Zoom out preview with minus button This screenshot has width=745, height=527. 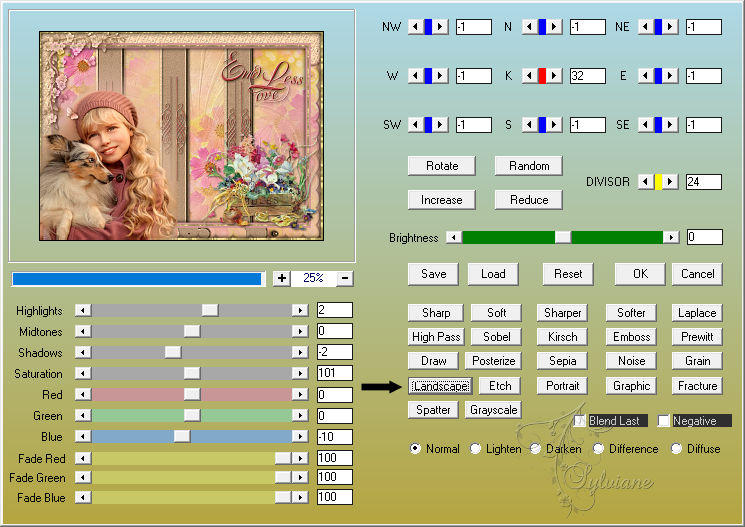(x=345, y=278)
